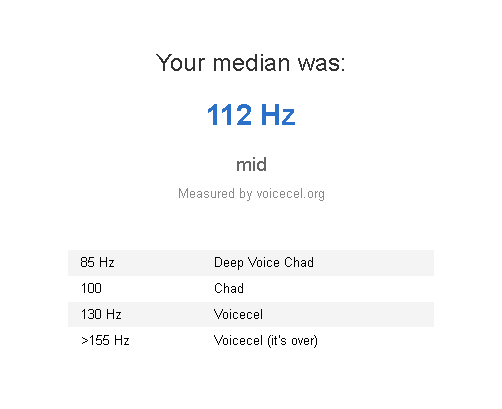Screen dimensions: 502x409
Task: Open the "Measured by voicecel.org" link
Action: (x=251, y=194)
